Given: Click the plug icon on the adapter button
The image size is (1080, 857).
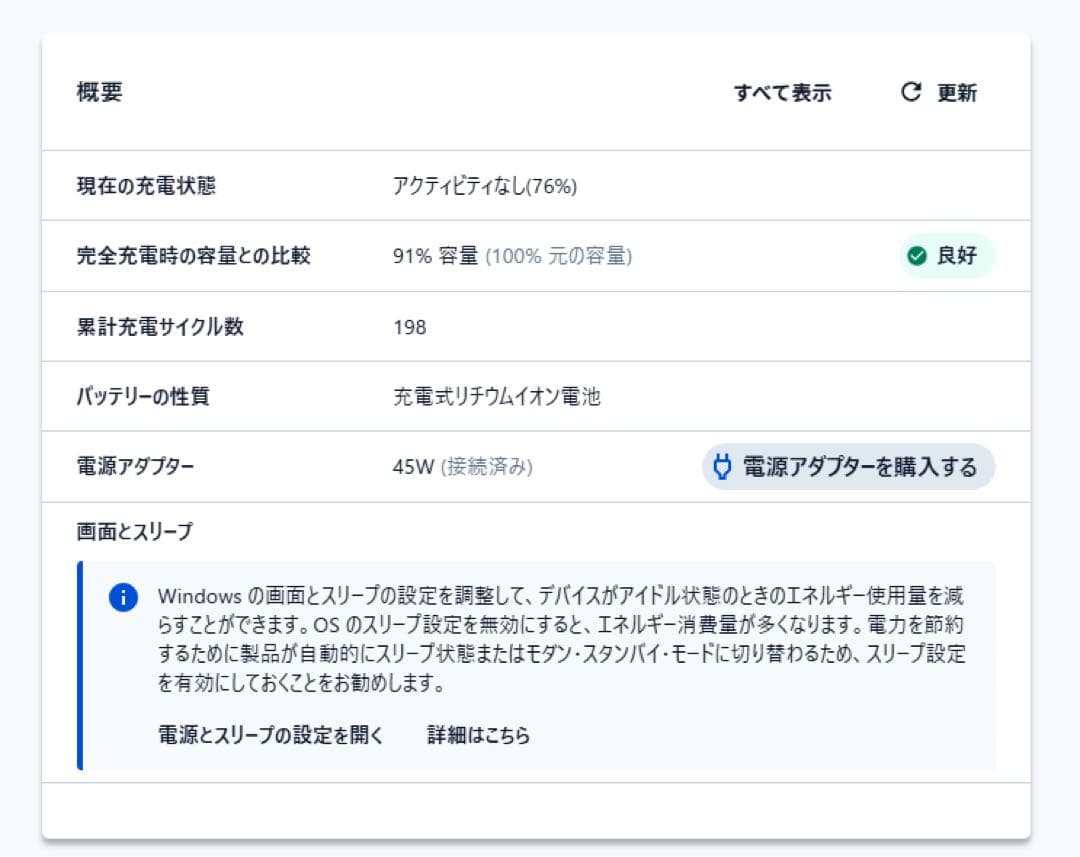Looking at the screenshot, I should [x=722, y=467].
